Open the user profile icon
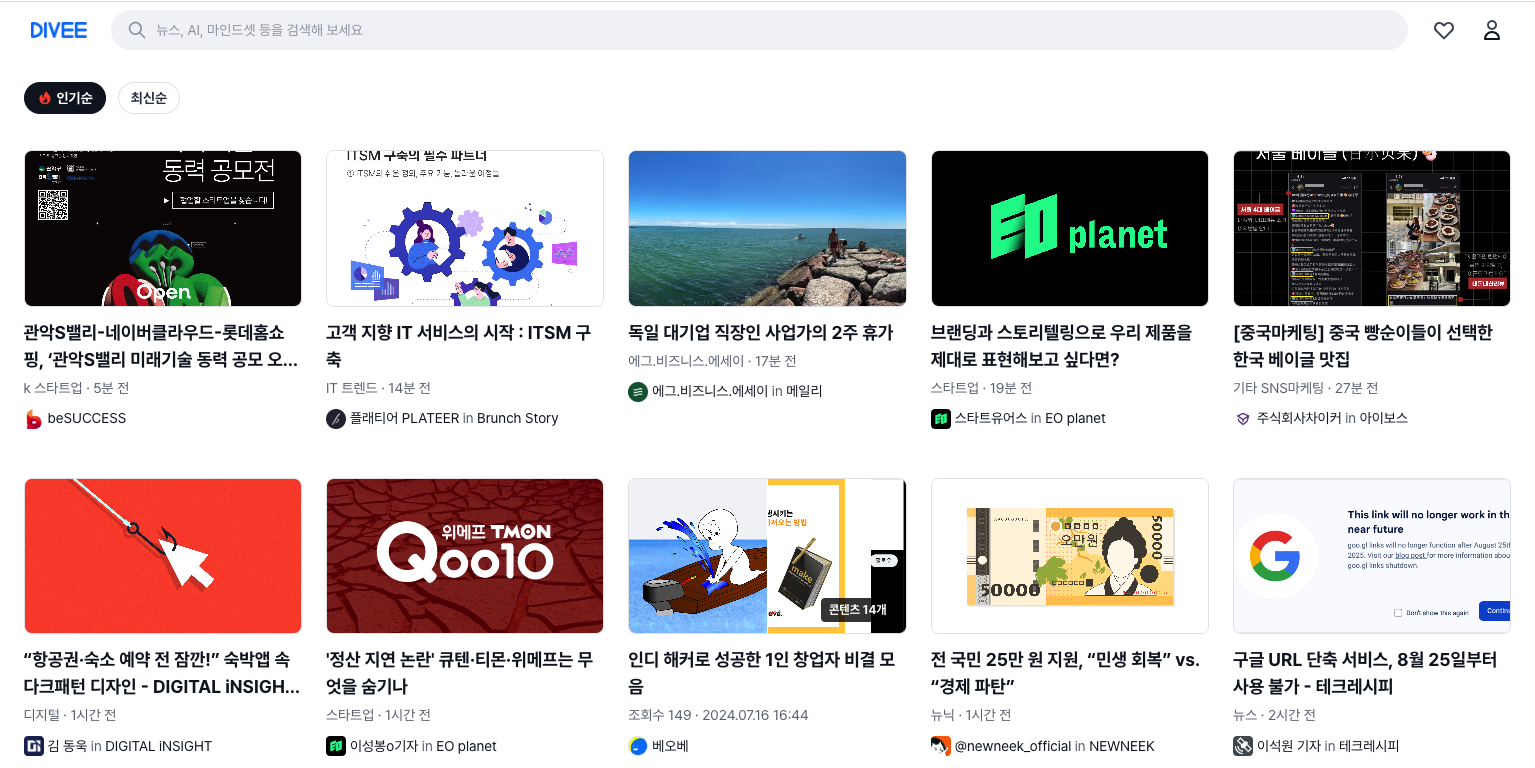The height and width of the screenshot is (768, 1535). click(x=1492, y=30)
